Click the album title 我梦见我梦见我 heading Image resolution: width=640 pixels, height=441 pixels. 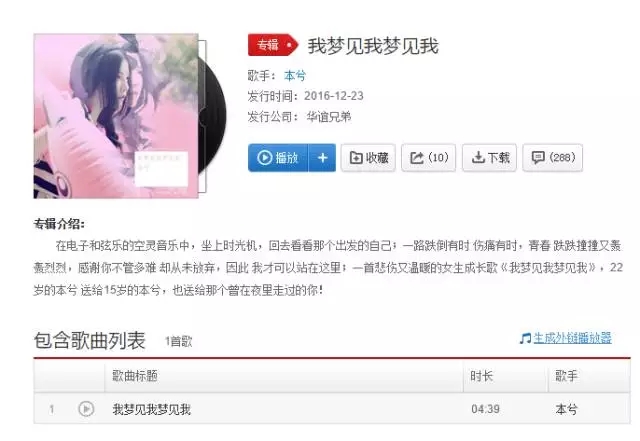pyautogui.click(x=373, y=46)
